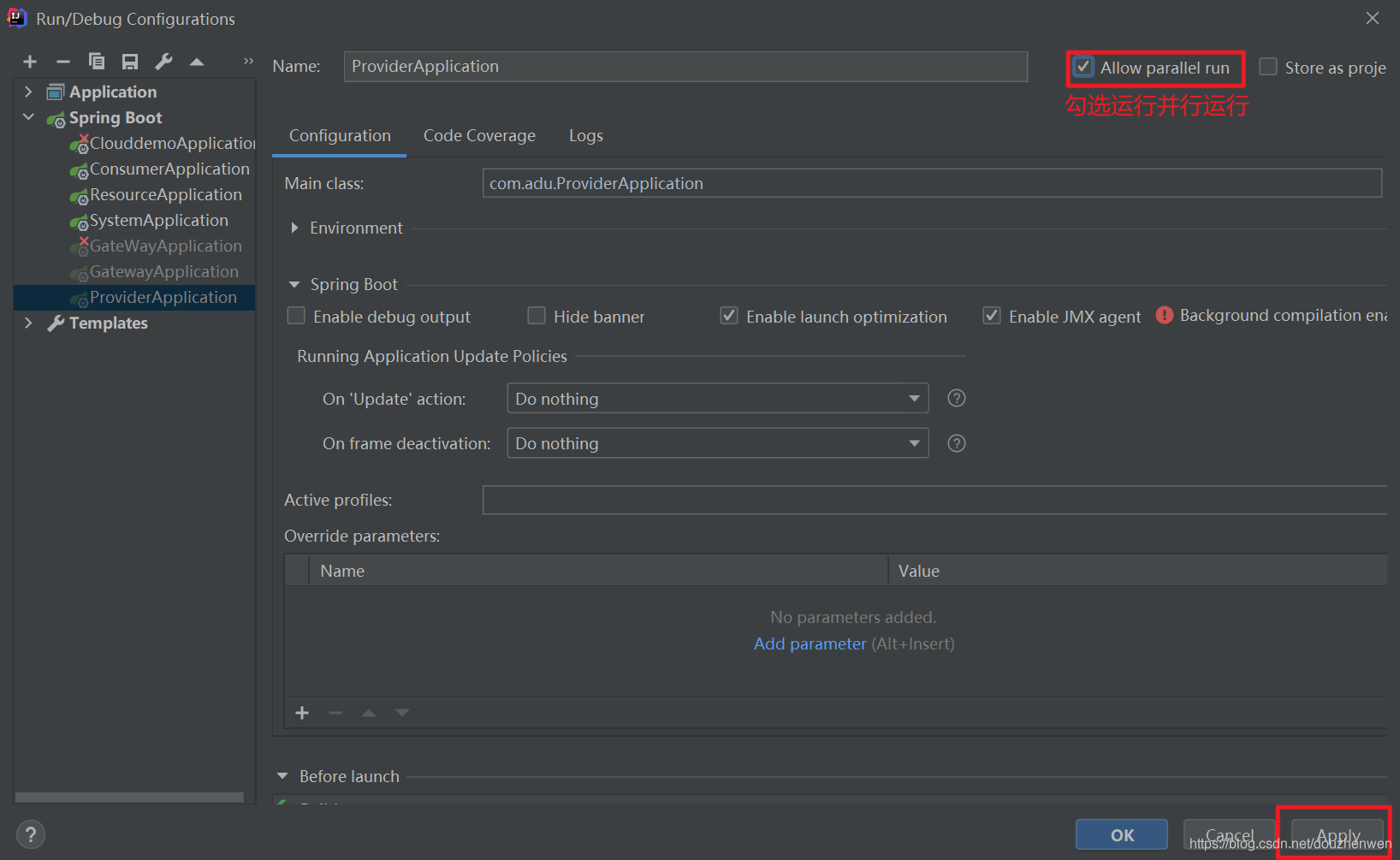
Task: Select ResourceApplication configuration
Action: pos(156,194)
